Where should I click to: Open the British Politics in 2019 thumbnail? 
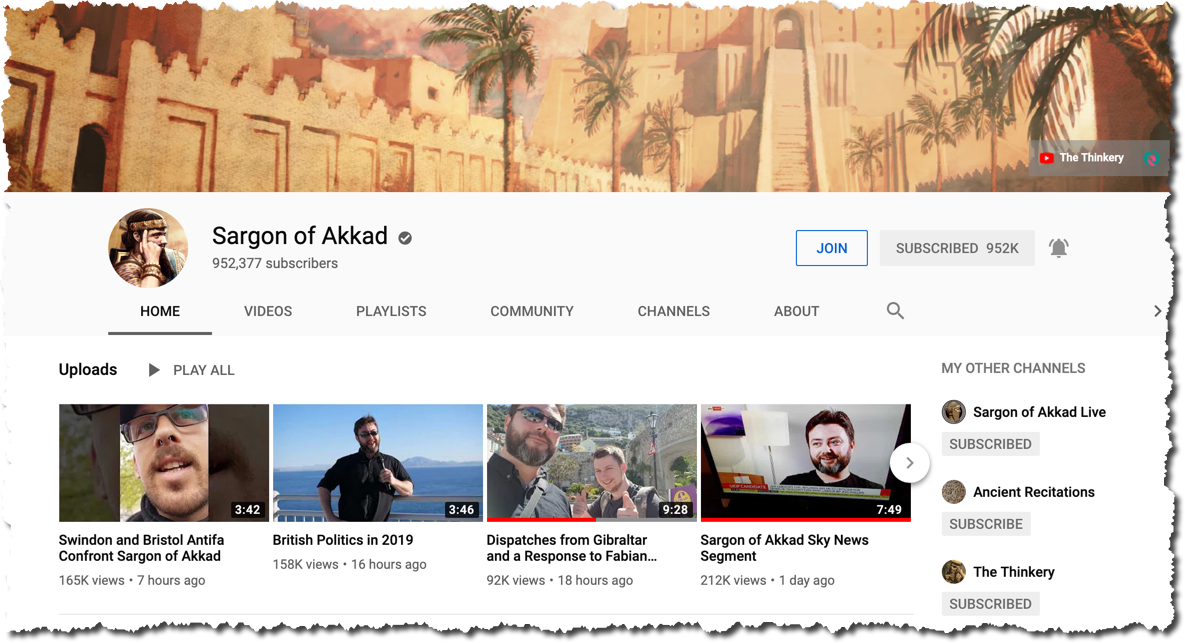[x=378, y=462]
